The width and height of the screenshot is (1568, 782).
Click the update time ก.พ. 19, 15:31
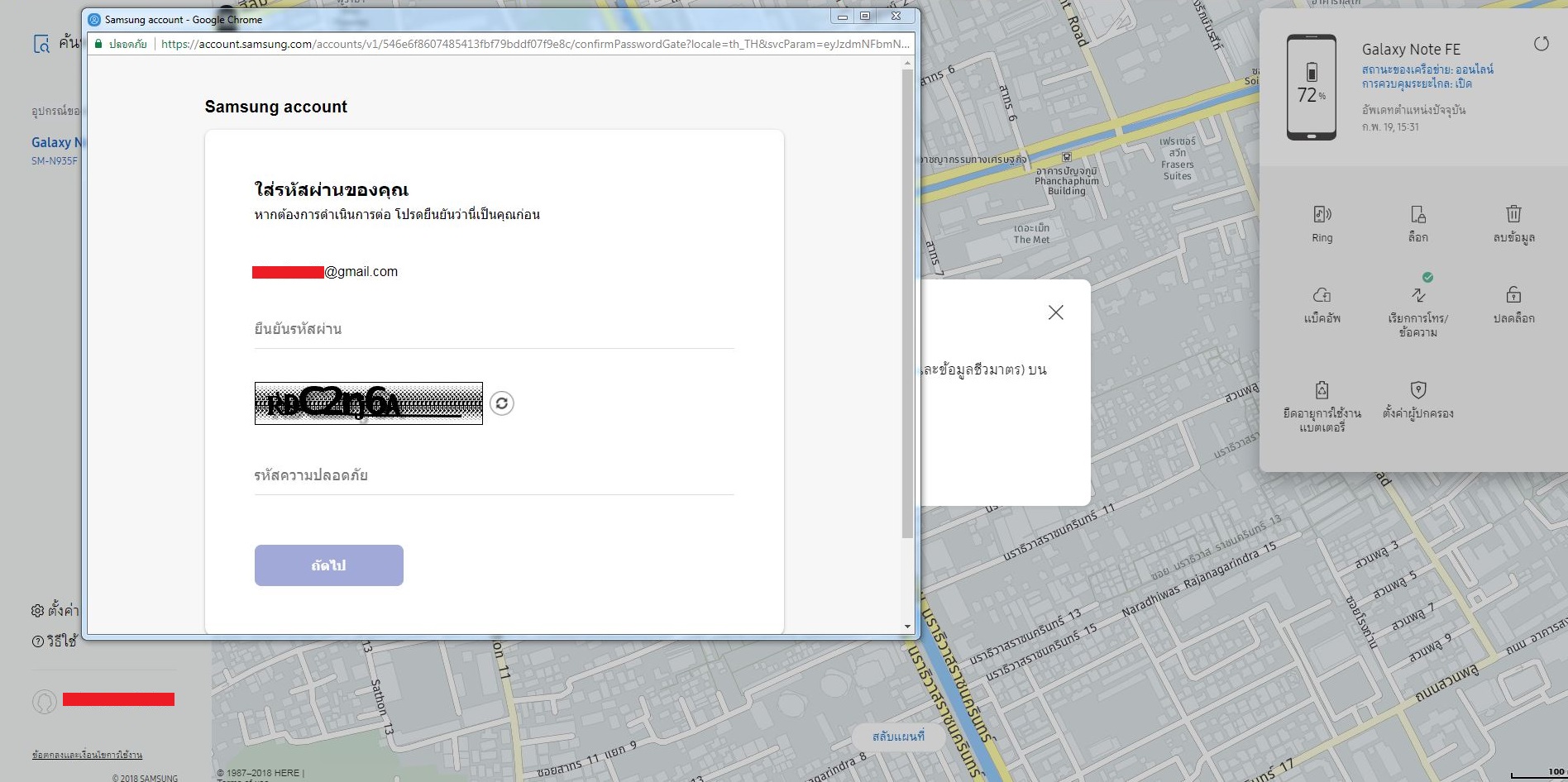point(1390,127)
